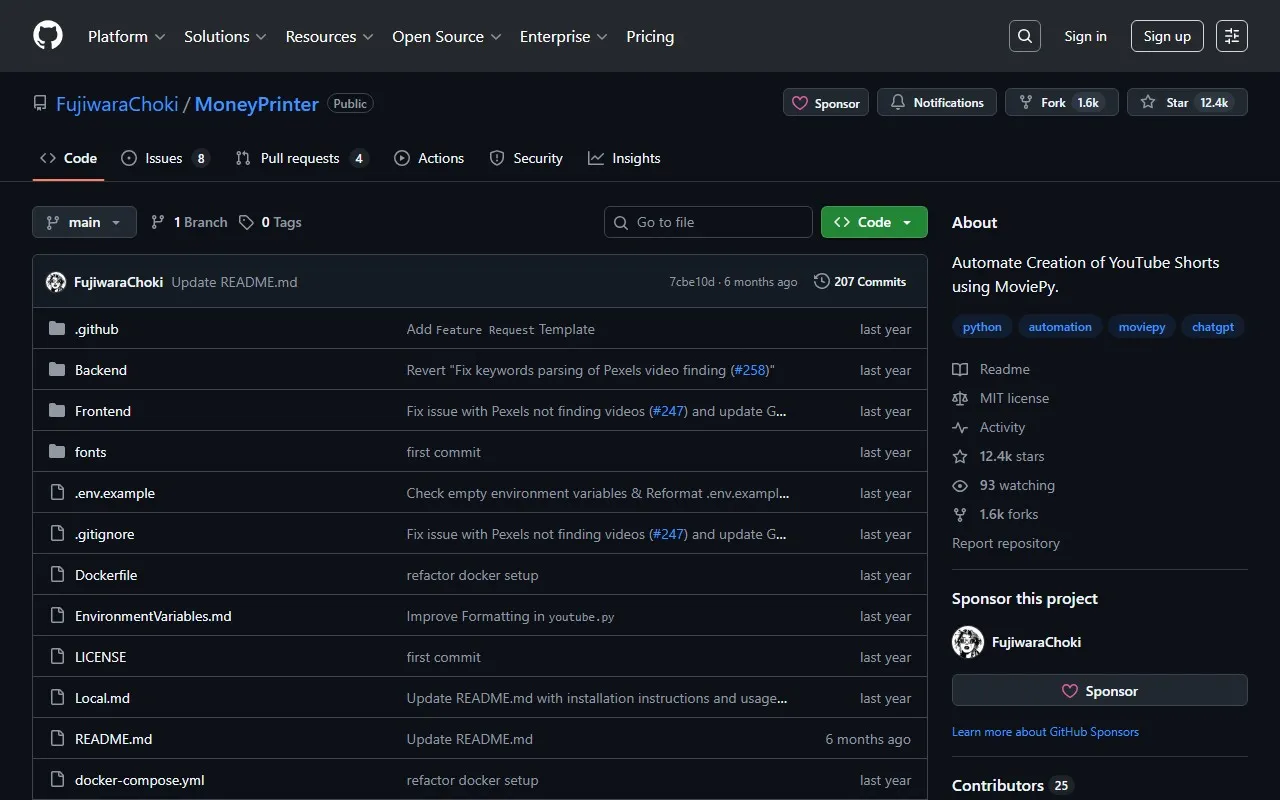Expand the green Code dropdown

pyautogui.click(x=874, y=222)
